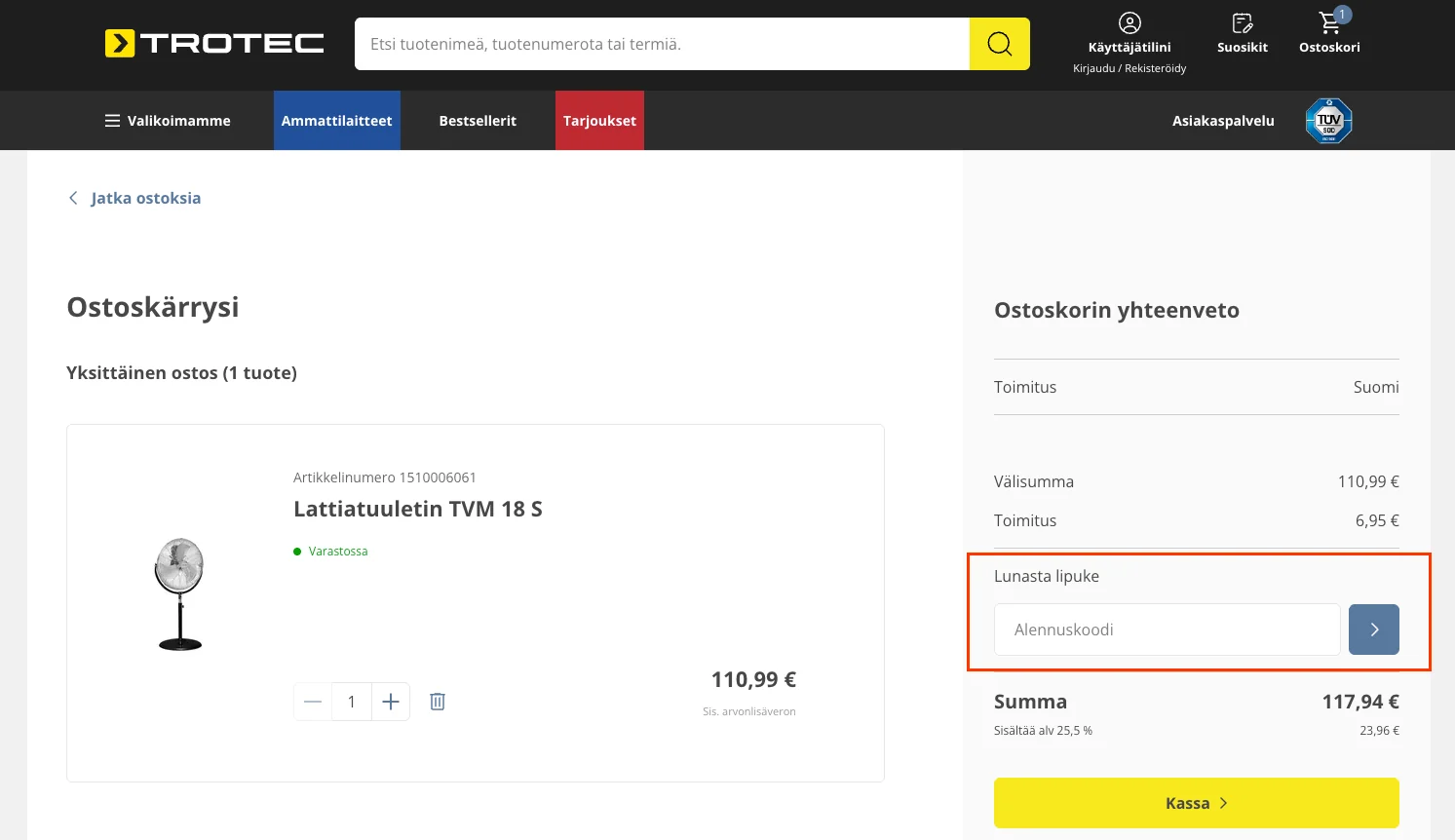Click the total sum 117,94 €
The width and height of the screenshot is (1455, 840).
pyautogui.click(x=1360, y=702)
